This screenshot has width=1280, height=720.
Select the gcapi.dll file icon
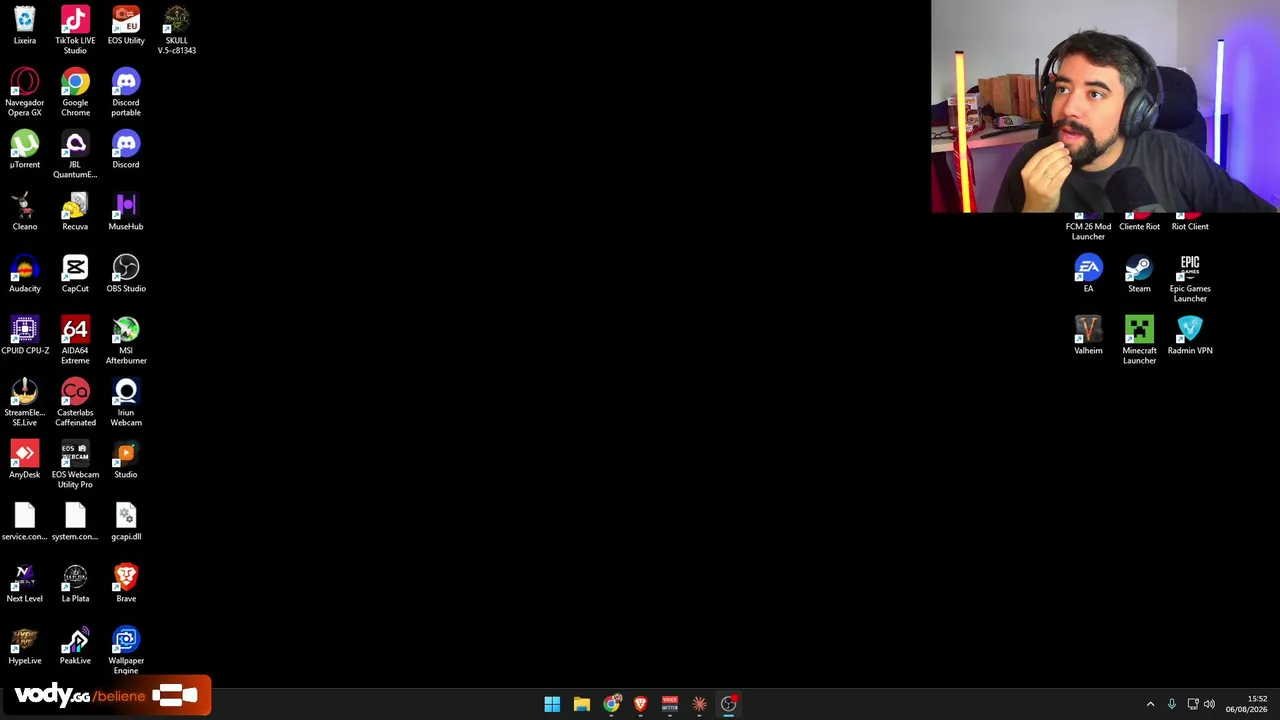pos(126,516)
